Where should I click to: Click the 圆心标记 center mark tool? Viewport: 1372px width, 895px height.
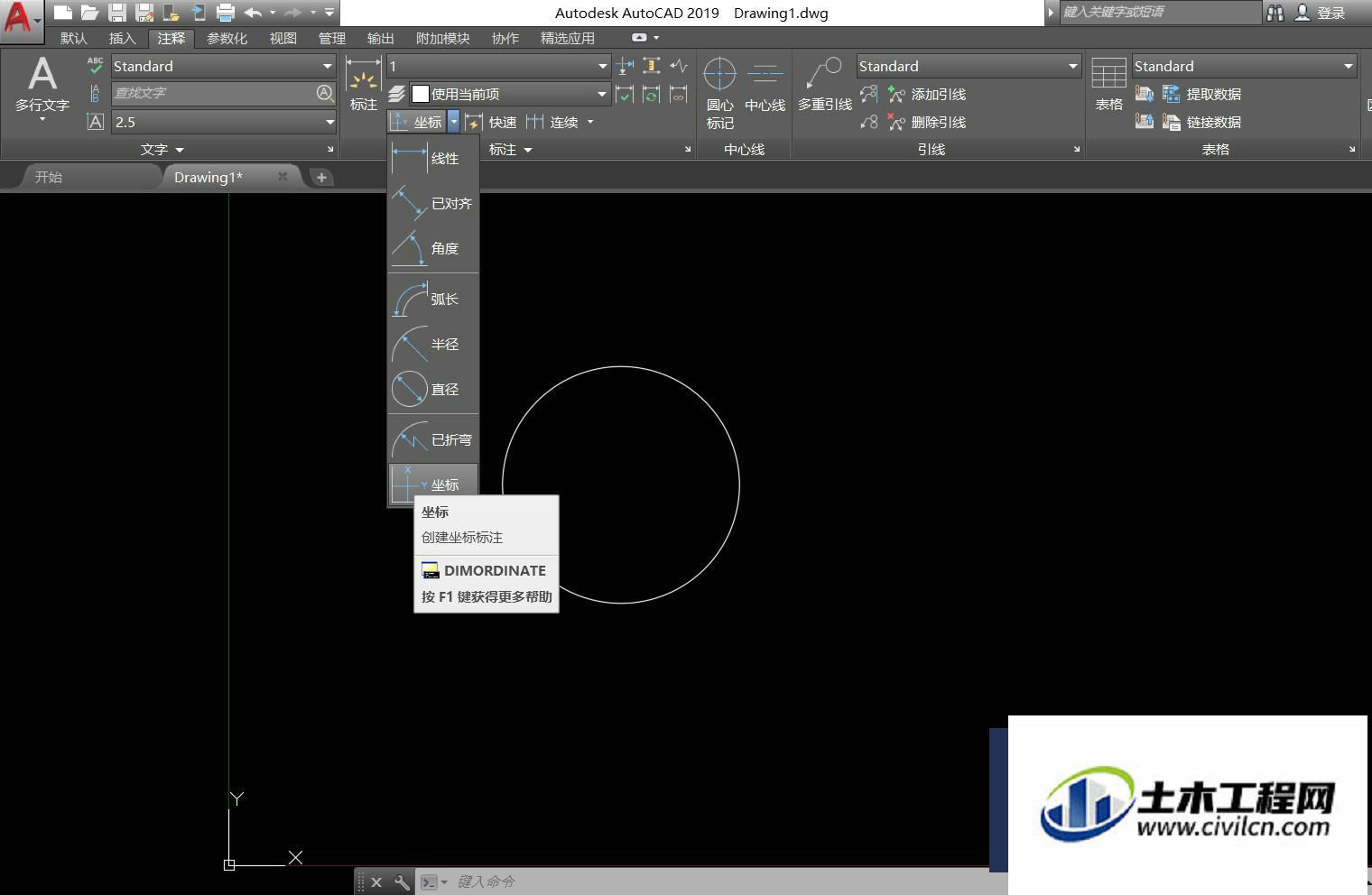(719, 94)
